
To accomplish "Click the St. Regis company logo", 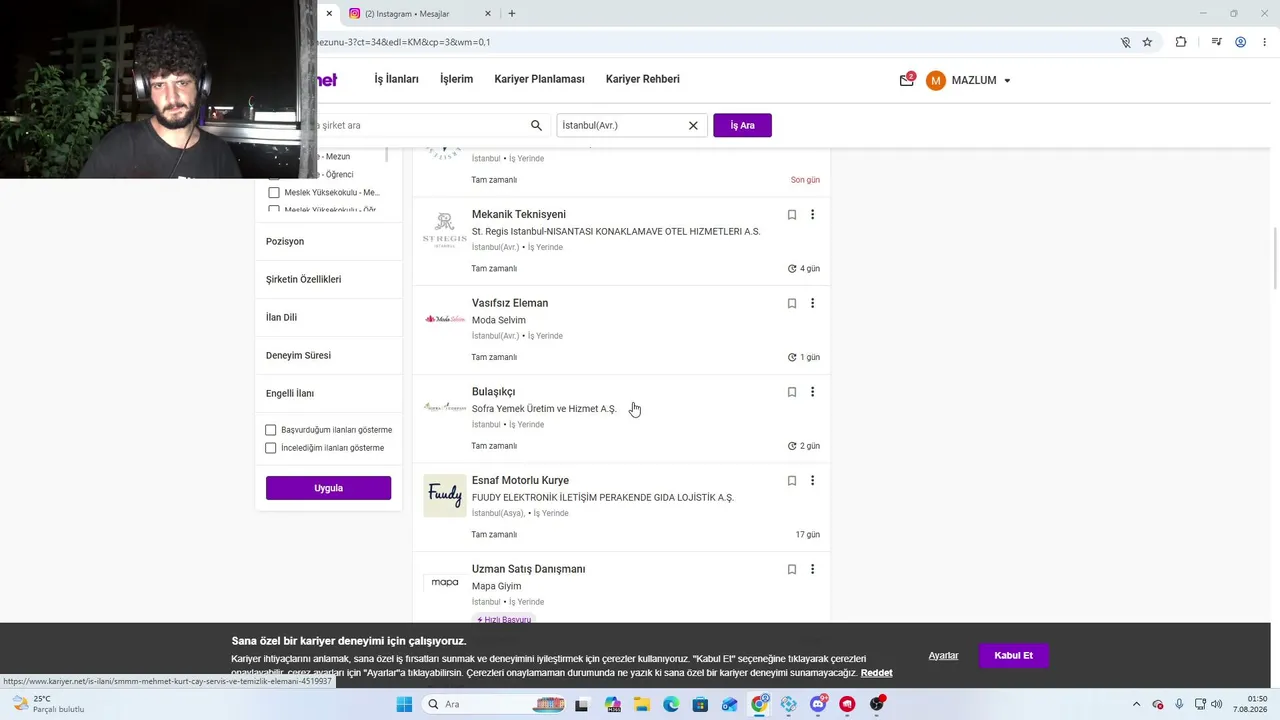I will [445, 230].
